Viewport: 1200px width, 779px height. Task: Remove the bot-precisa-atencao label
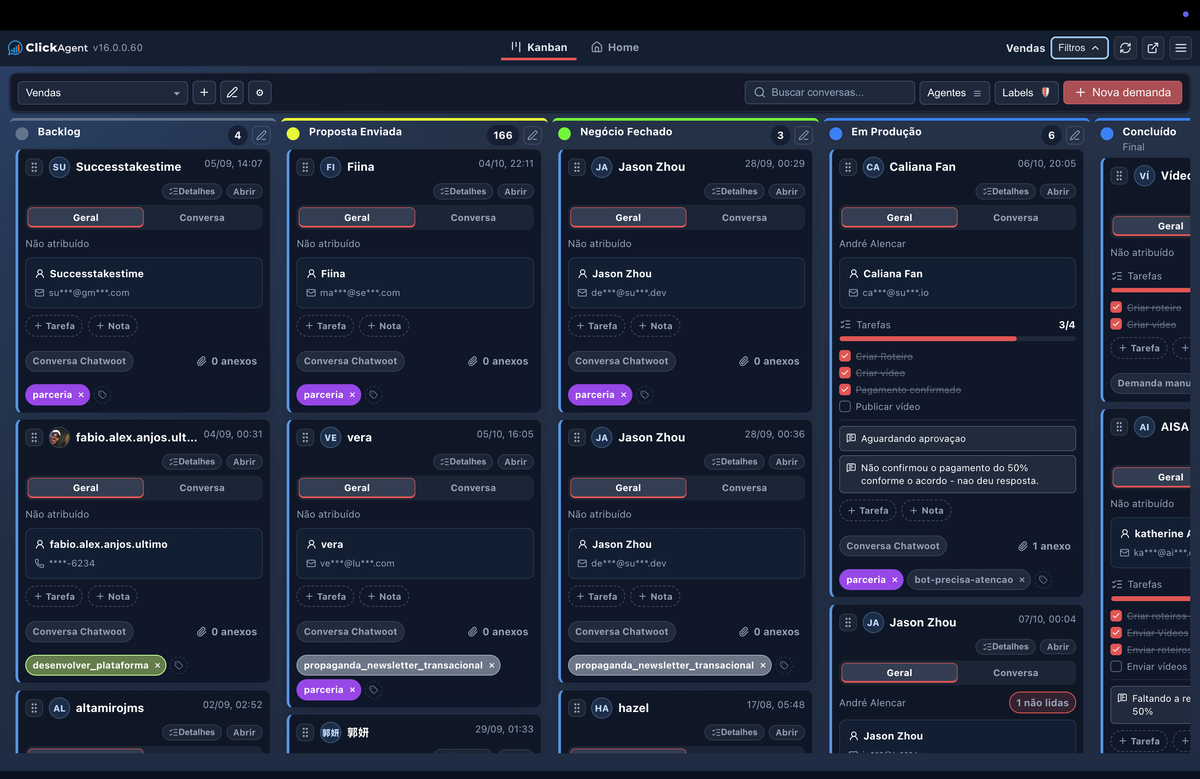[1022, 580]
